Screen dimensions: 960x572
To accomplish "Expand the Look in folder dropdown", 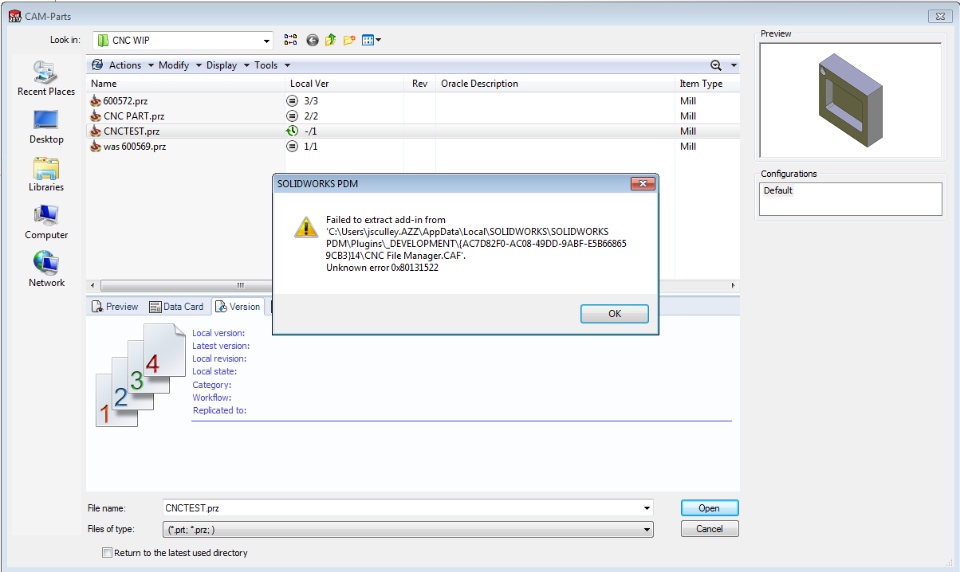I will coord(266,40).
